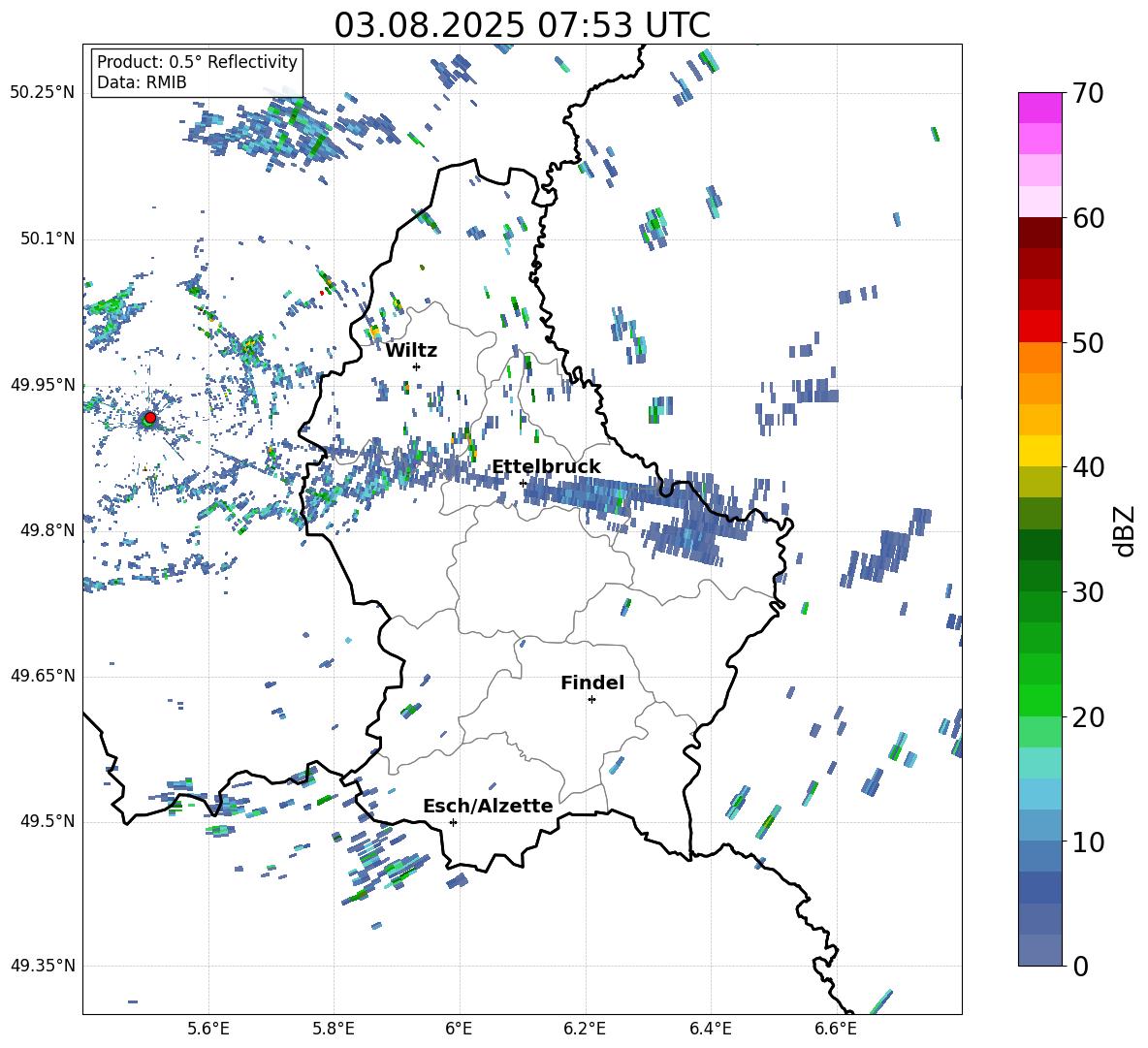Image resolution: width=1148 pixels, height=1048 pixels.
Task: Click the 70 tick on the colorbar
Action: (1088, 94)
